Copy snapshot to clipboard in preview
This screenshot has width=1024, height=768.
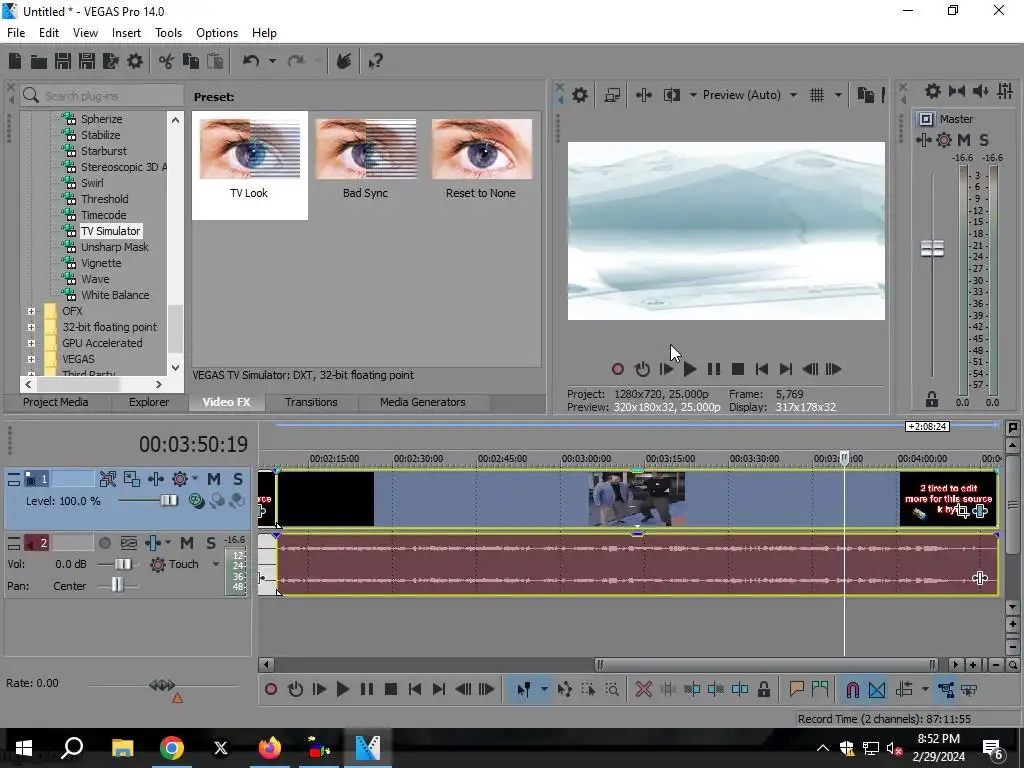866,95
